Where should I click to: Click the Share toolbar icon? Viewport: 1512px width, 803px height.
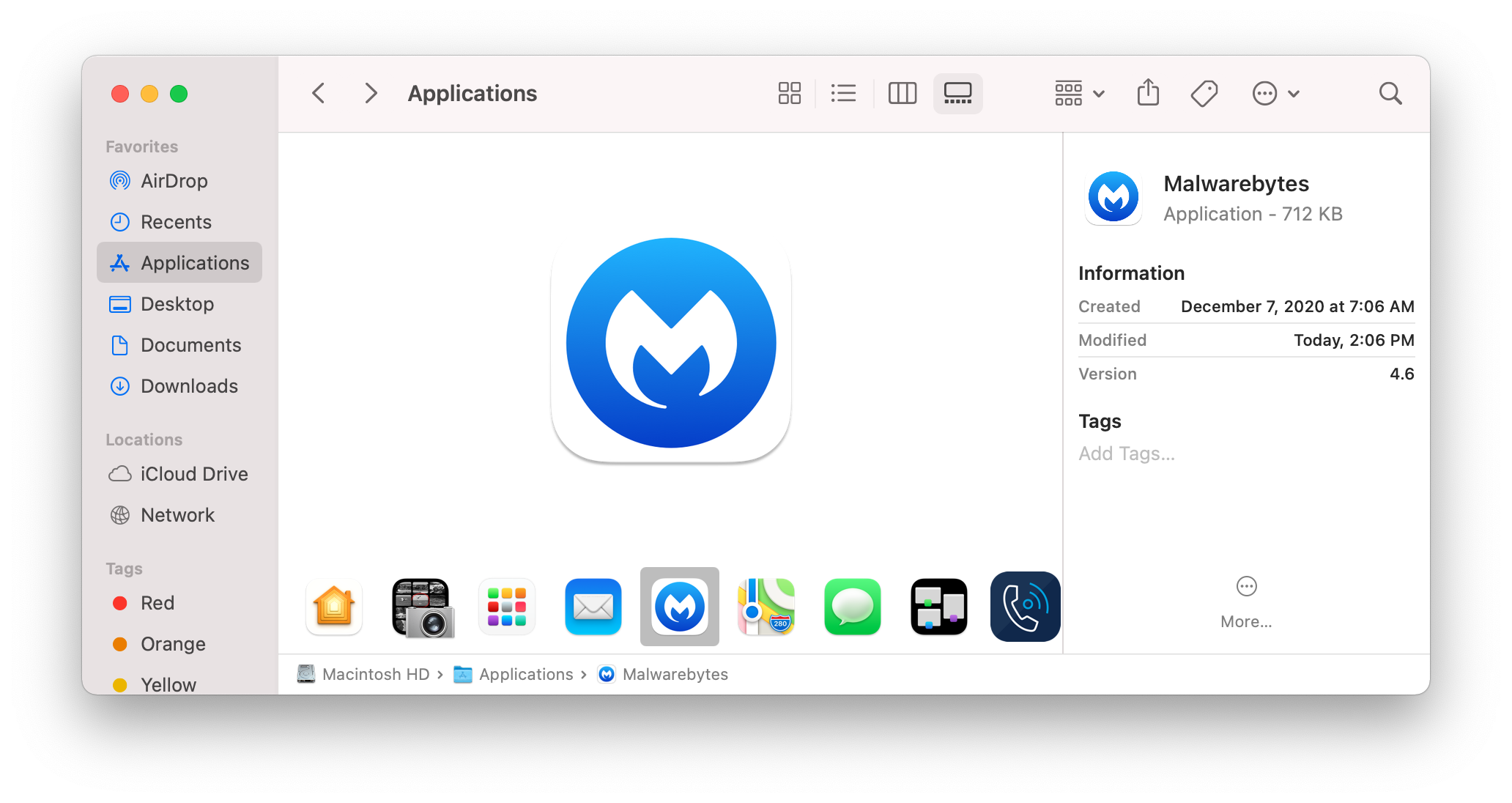tap(1148, 93)
